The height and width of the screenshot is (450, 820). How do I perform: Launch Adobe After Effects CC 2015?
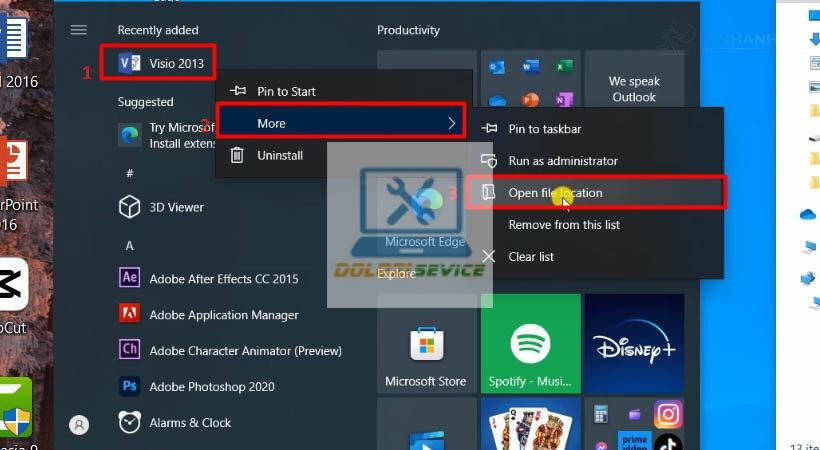coord(222,278)
